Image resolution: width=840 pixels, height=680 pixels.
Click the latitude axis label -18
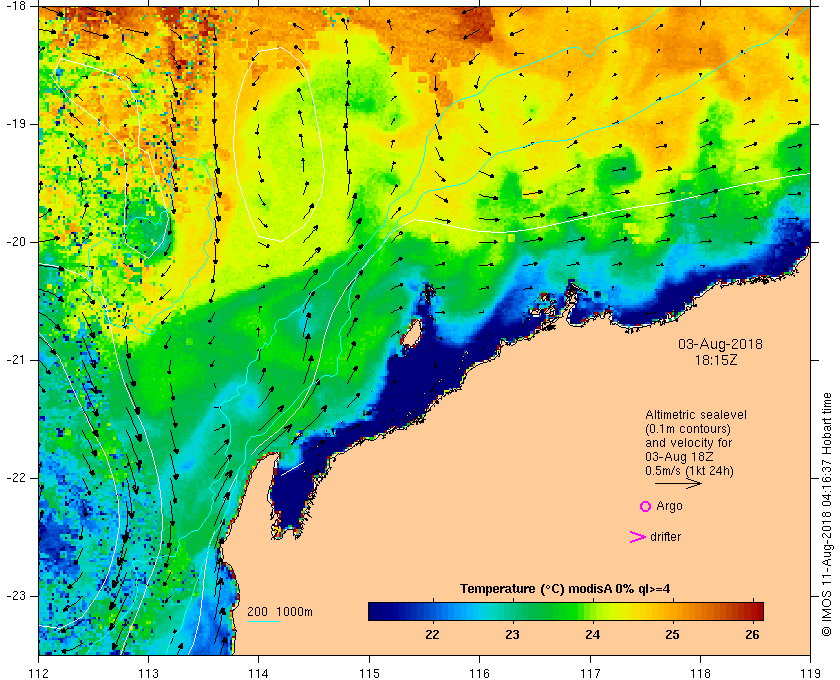tap(16, 6)
